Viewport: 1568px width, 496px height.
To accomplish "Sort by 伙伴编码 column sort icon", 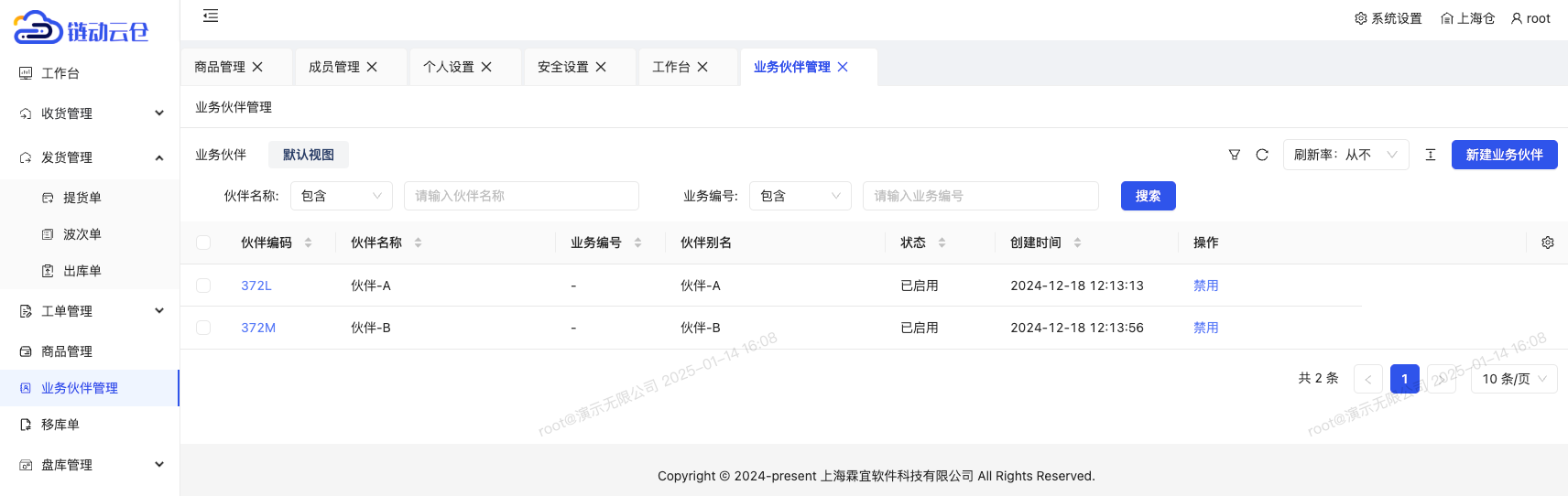I will click(x=309, y=243).
